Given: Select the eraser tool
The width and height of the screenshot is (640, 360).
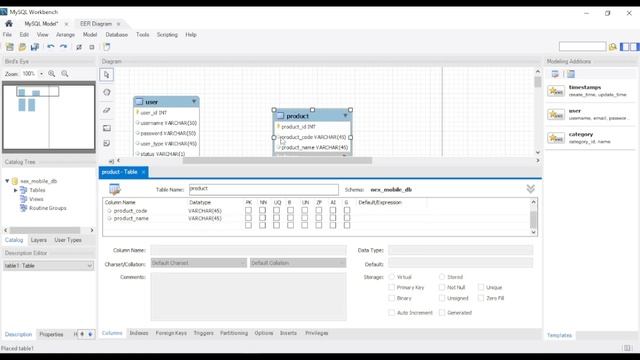Looking at the screenshot, I should coord(107,110).
